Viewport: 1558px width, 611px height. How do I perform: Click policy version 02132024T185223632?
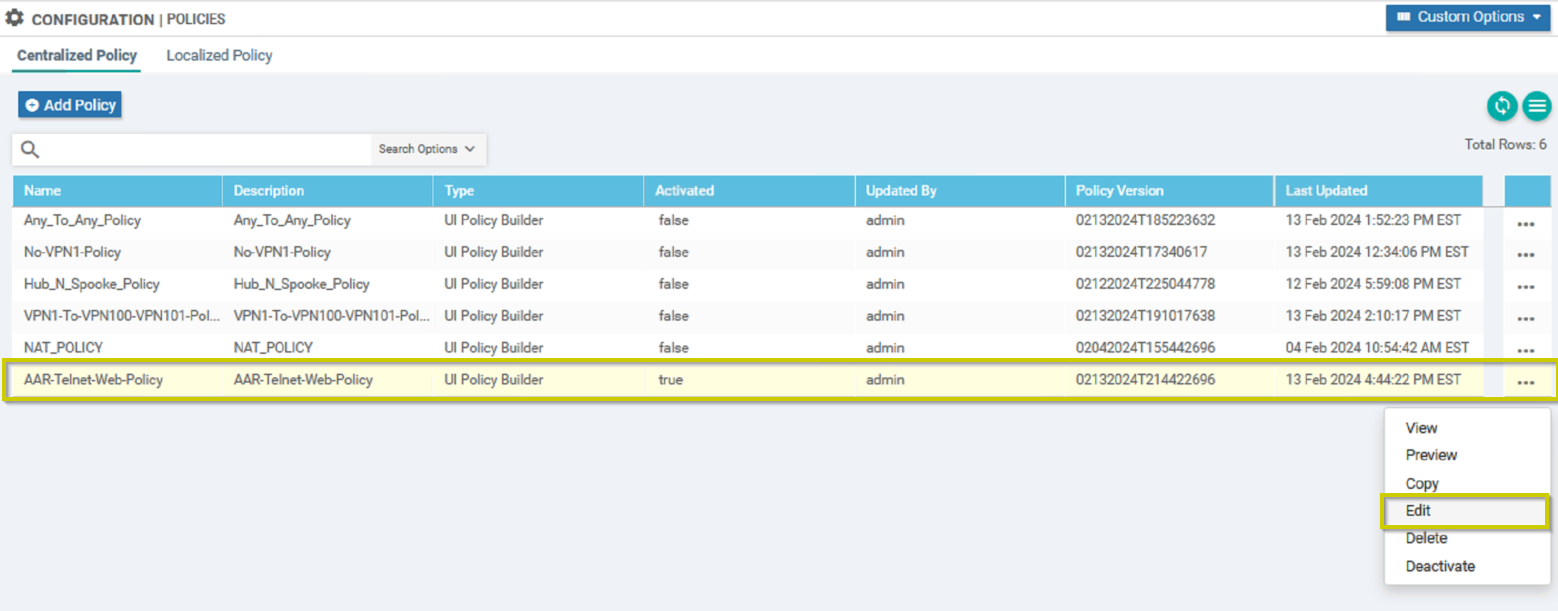pyautogui.click(x=1146, y=220)
